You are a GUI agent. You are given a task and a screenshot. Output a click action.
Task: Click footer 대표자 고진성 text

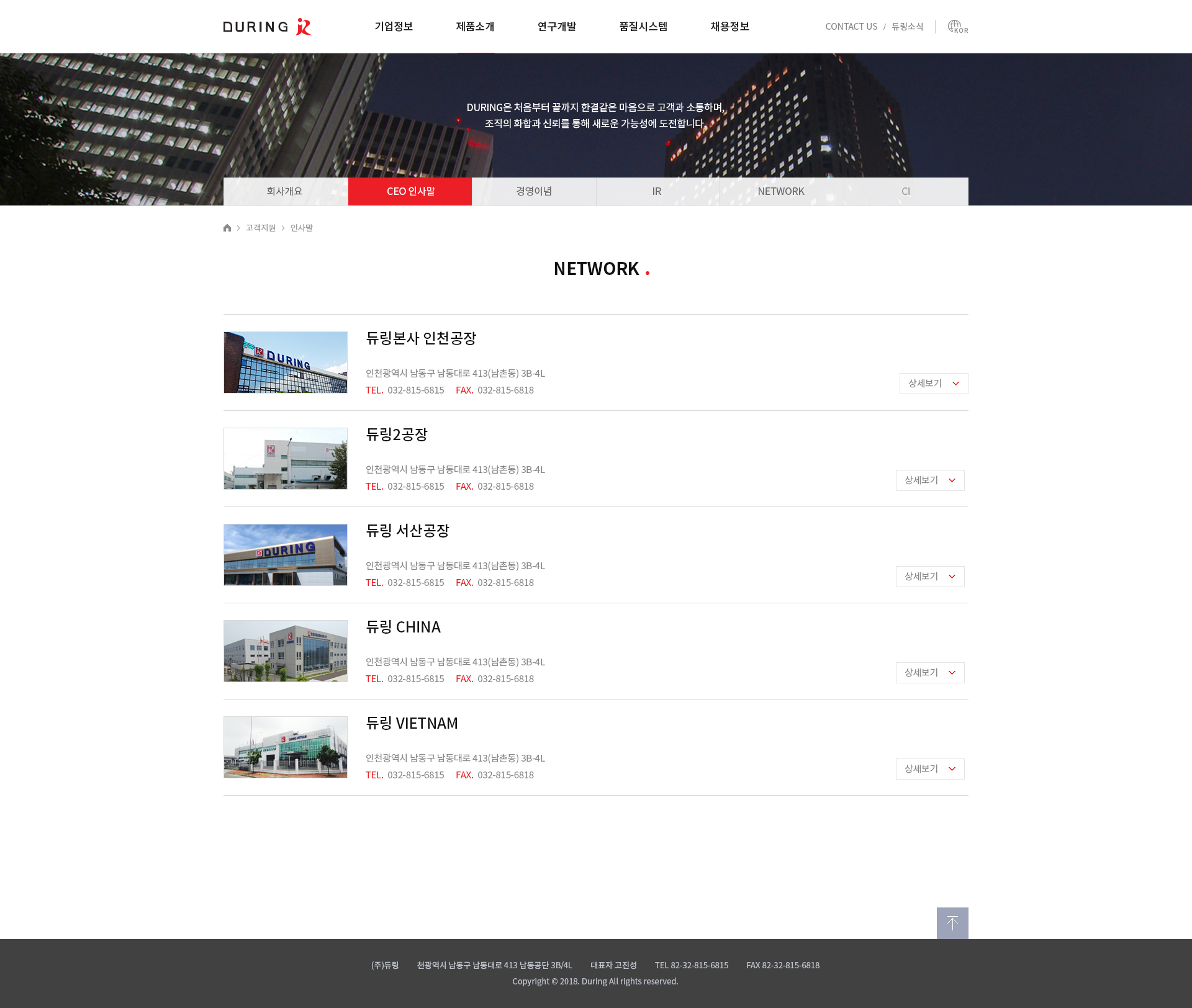click(613, 965)
